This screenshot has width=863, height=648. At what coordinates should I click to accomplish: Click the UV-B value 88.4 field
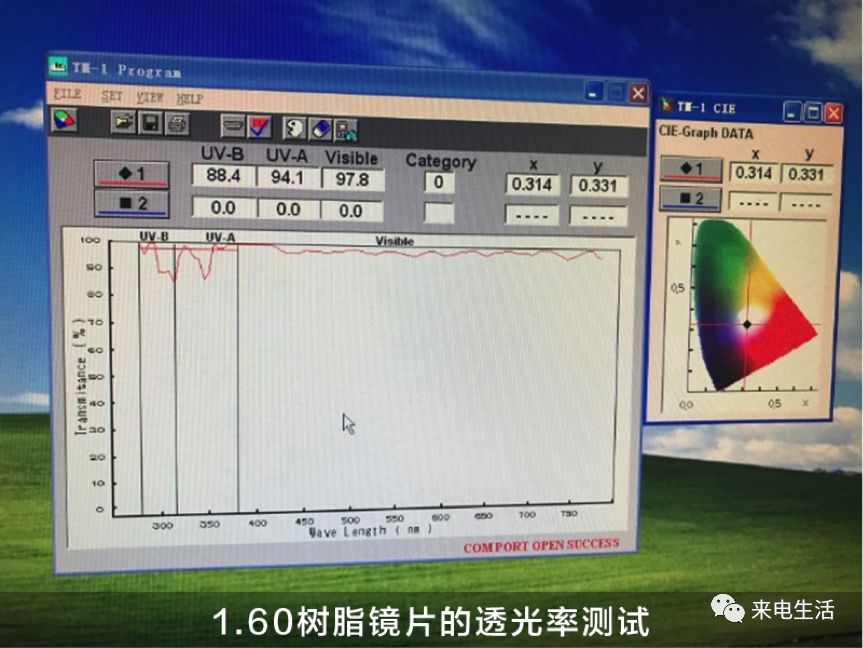pos(223,176)
